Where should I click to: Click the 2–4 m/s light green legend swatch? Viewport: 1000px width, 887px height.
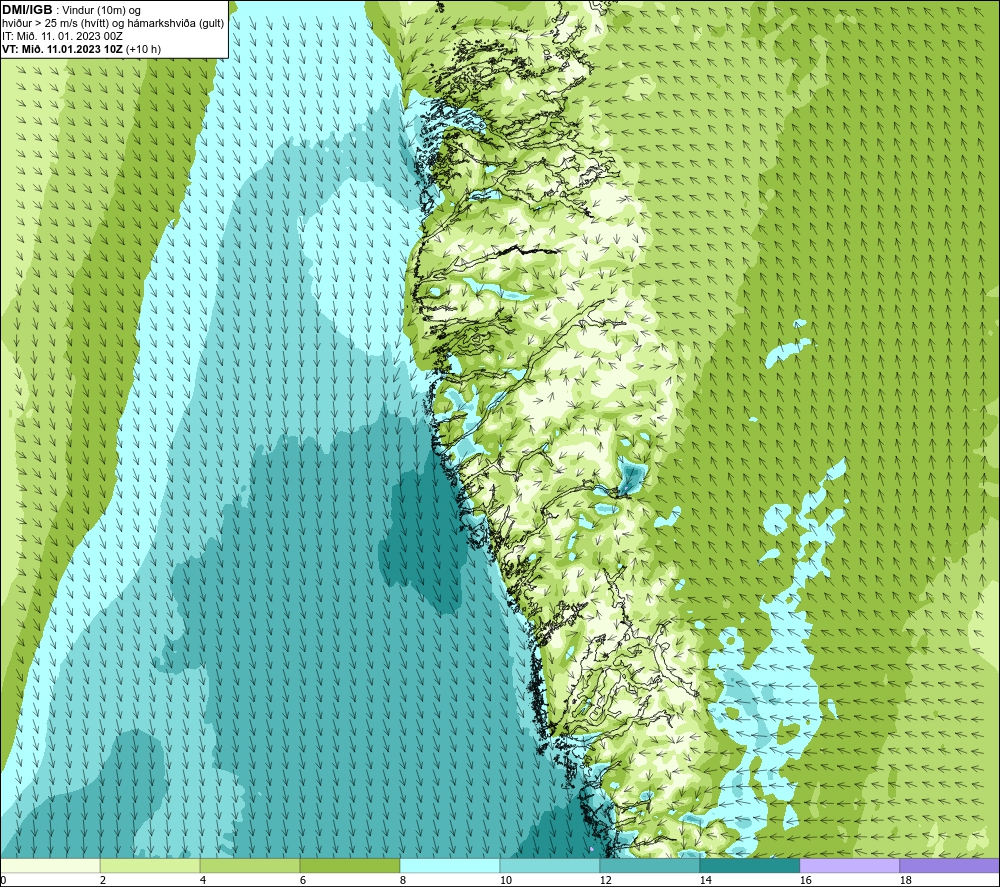tap(150, 865)
